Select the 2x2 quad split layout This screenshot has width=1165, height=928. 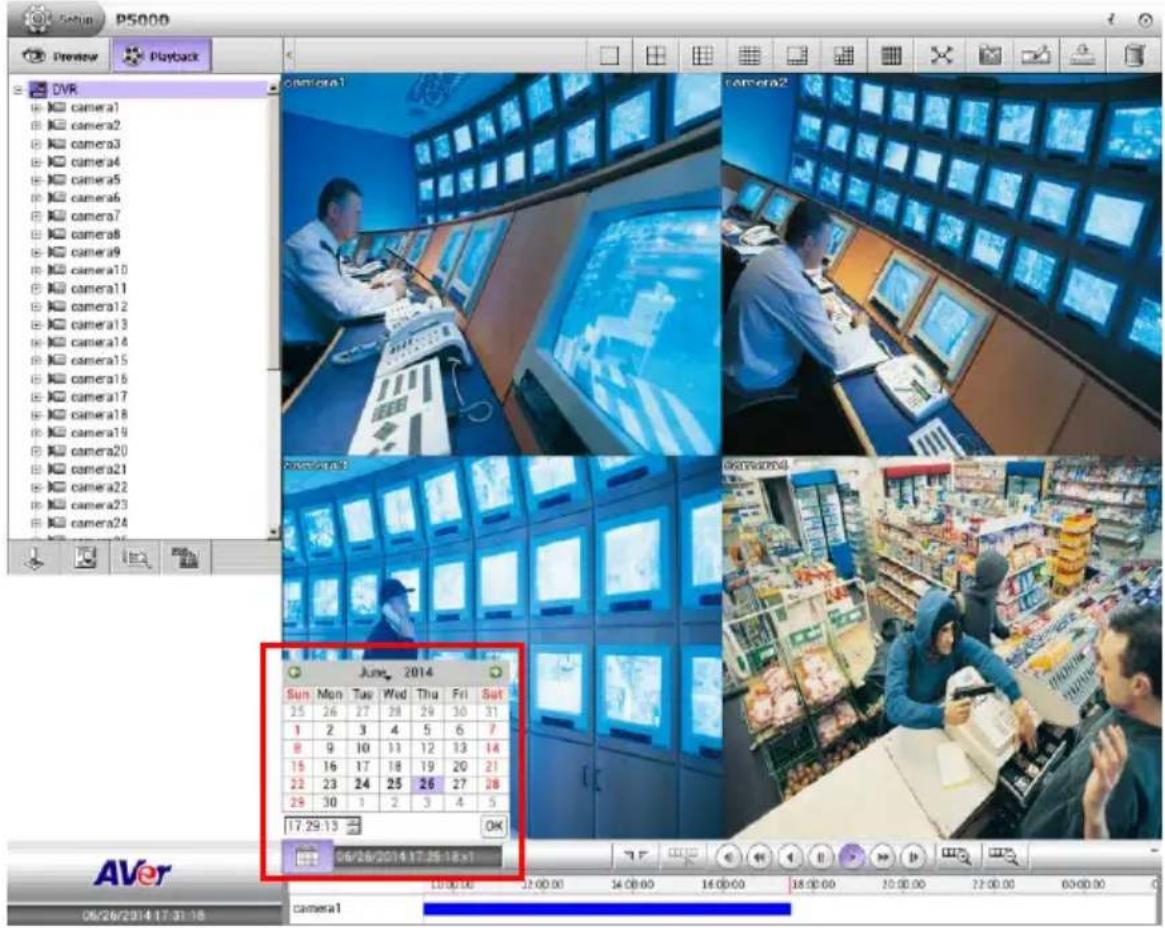[655, 56]
